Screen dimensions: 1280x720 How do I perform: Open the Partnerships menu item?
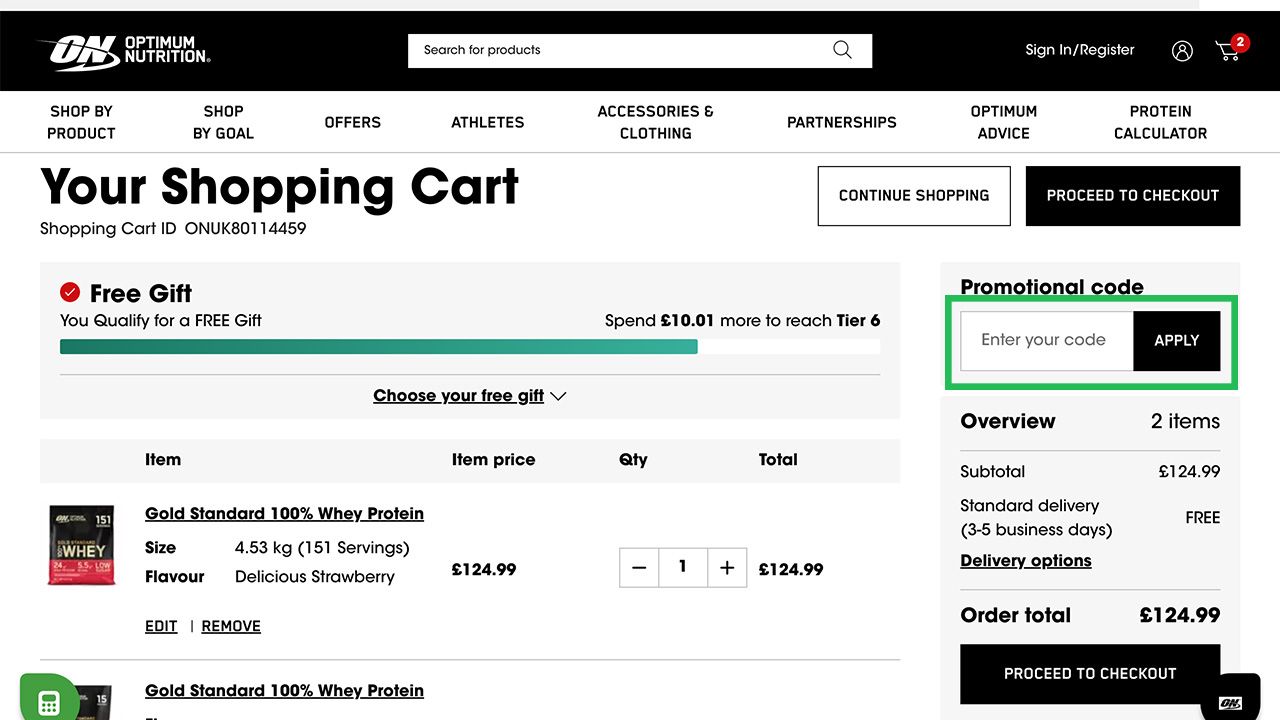(842, 122)
